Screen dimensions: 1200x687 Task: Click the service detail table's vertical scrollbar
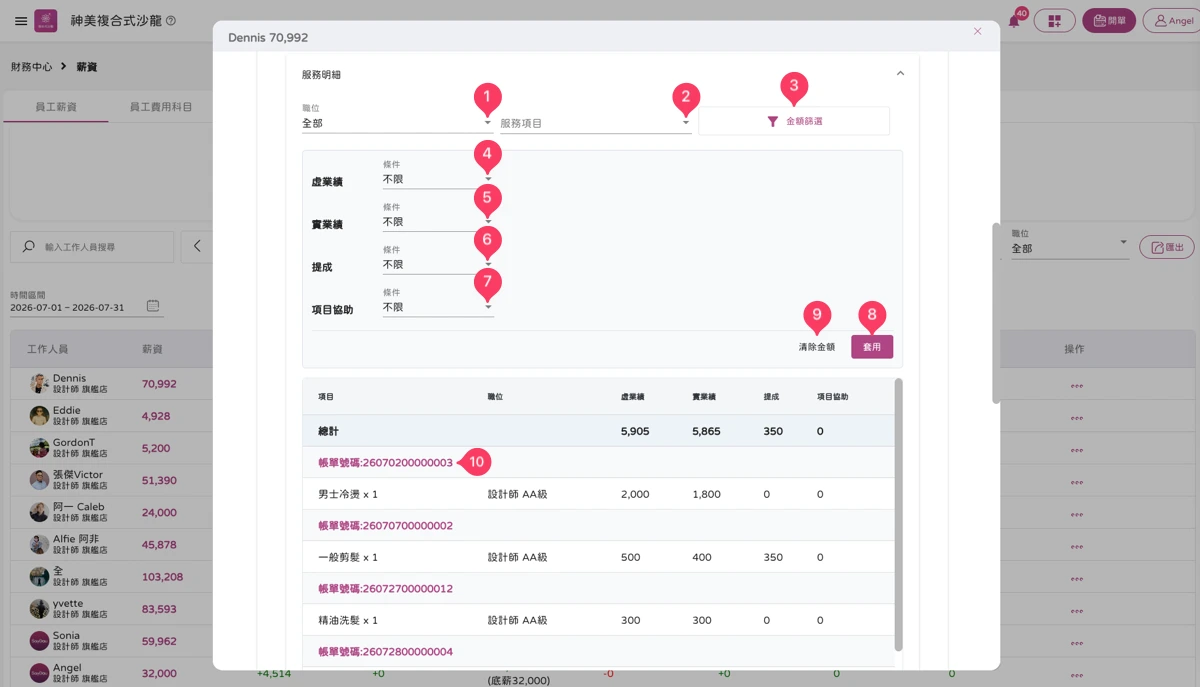[x=898, y=515]
